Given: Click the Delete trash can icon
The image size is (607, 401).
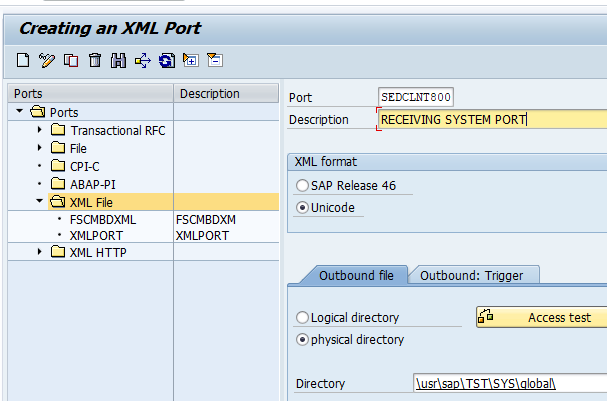Looking at the screenshot, I should [x=95, y=61].
